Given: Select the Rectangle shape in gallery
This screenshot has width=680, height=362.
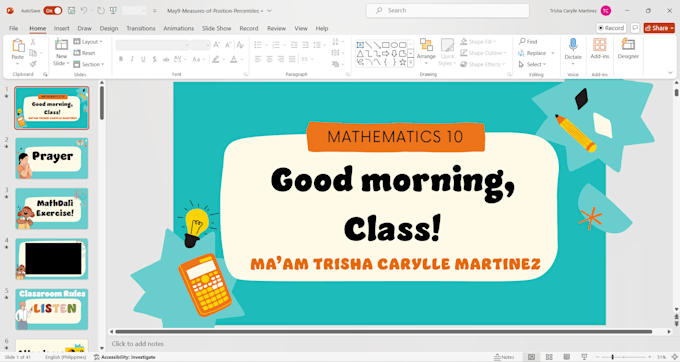Looking at the screenshot, I should tap(386, 45).
